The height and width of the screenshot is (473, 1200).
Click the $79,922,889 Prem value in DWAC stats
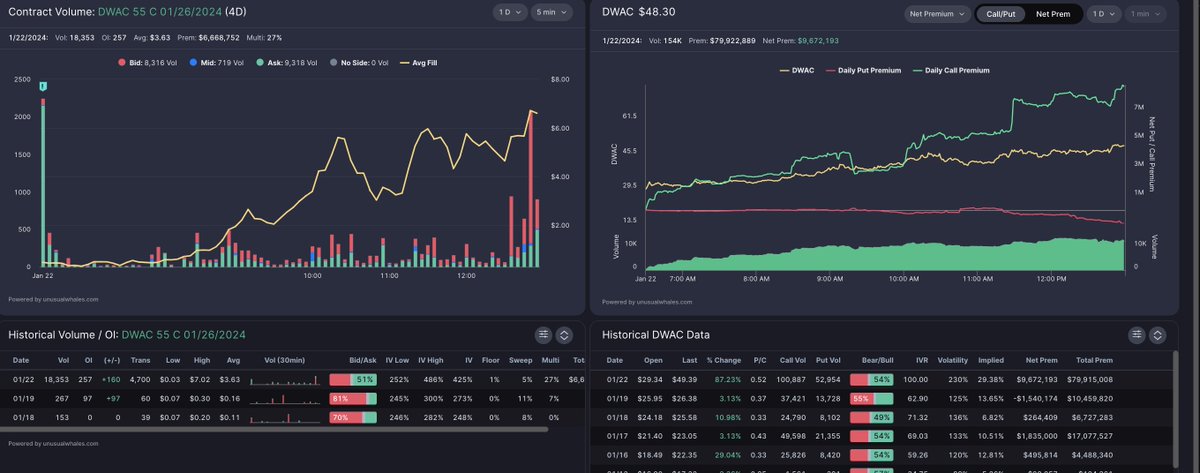pos(733,40)
